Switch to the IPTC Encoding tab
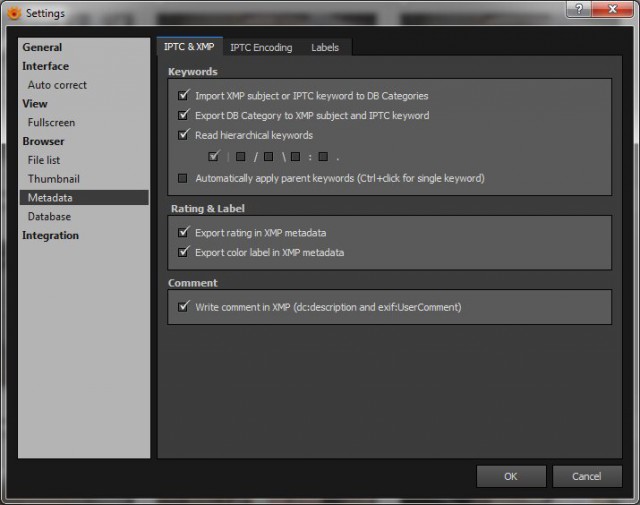The image size is (640, 505). click(261, 47)
